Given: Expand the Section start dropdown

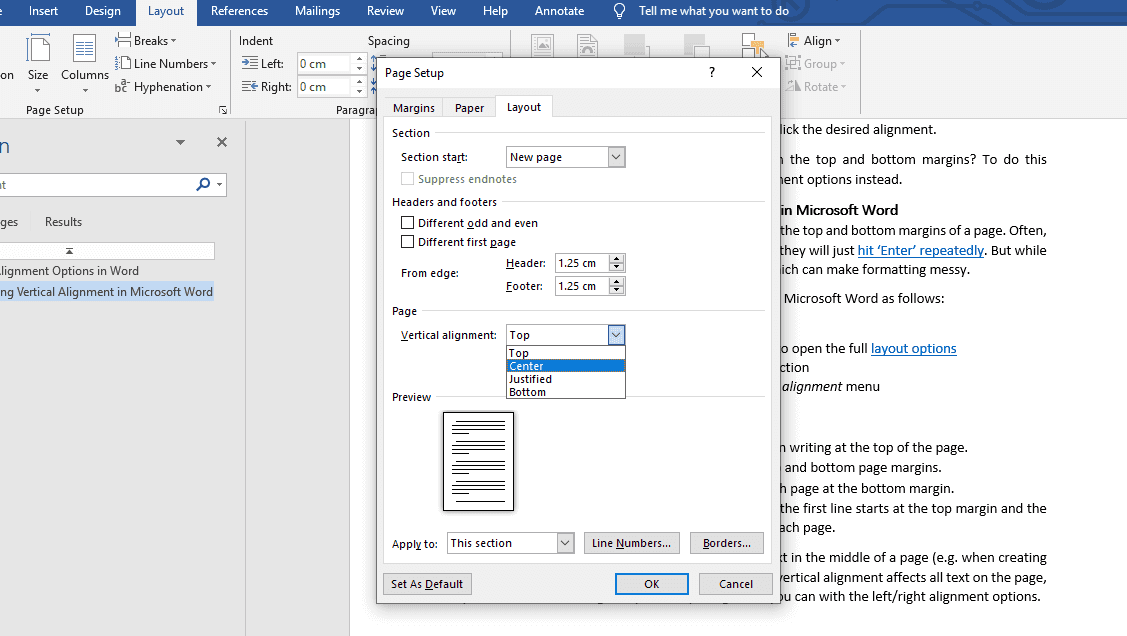Looking at the screenshot, I should [x=616, y=157].
